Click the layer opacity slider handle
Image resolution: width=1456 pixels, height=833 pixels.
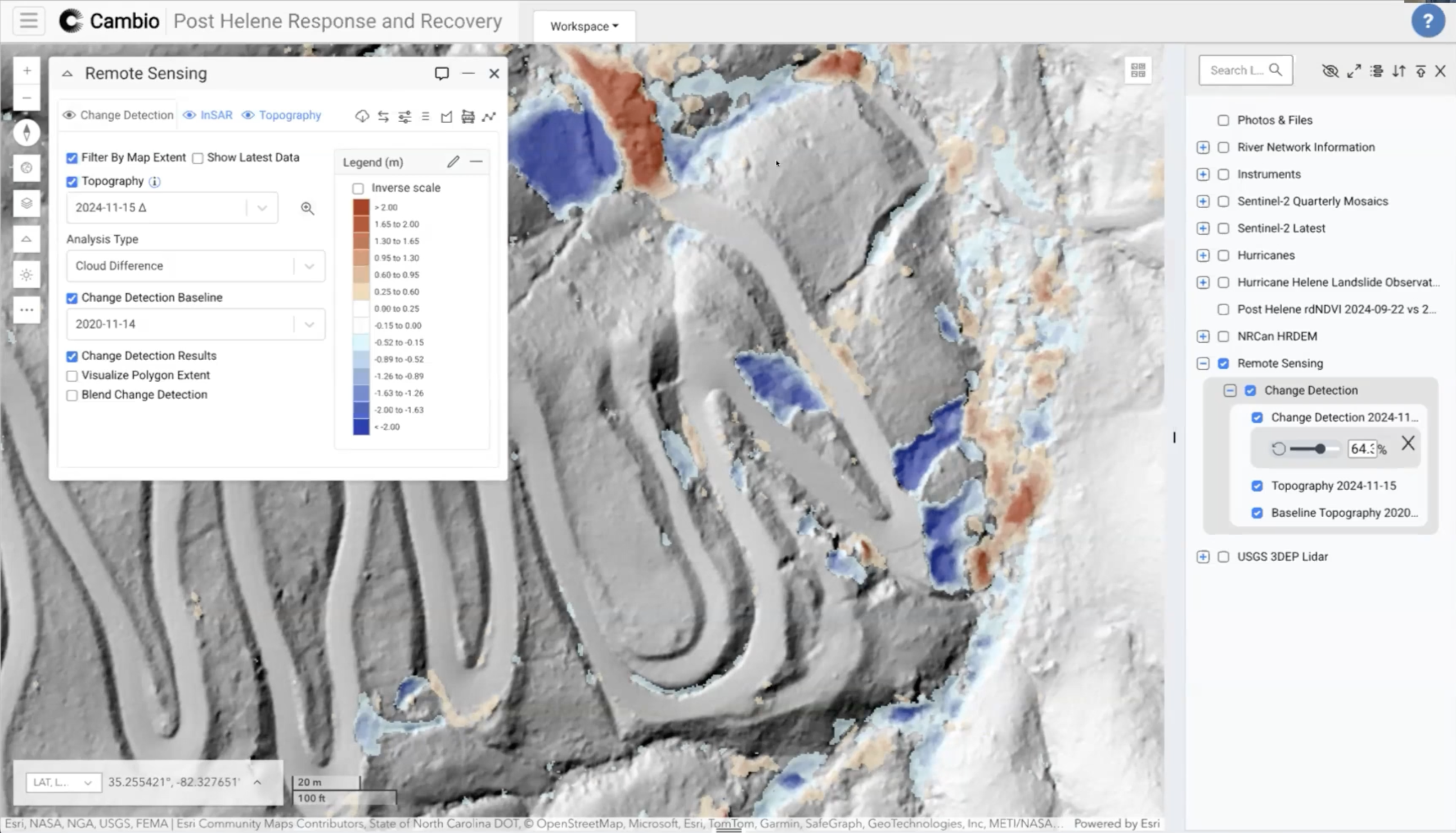coord(1320,449)
